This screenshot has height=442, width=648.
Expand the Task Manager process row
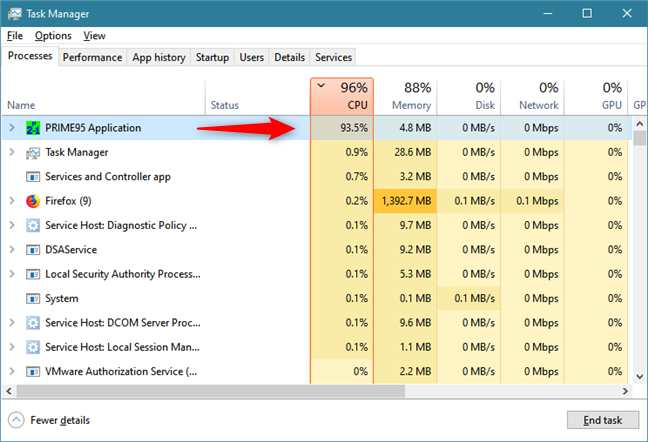(x=12, y=152)
